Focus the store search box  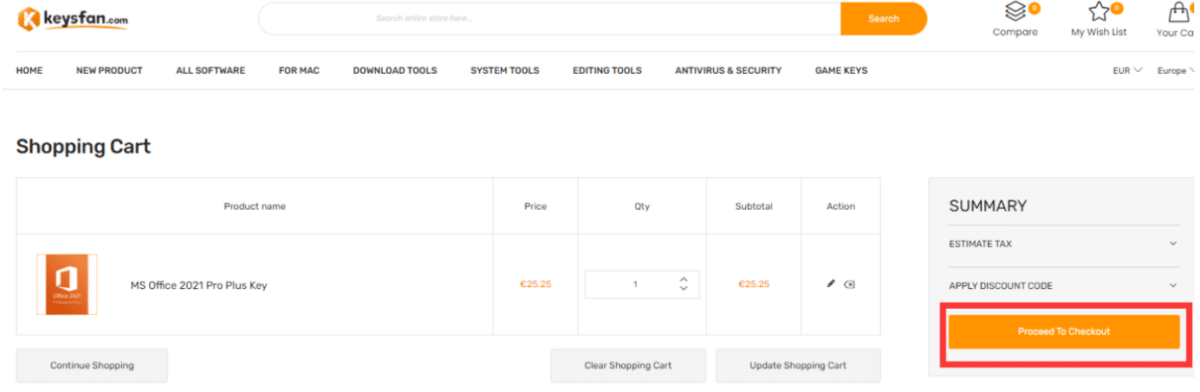(x=549, y=18)
